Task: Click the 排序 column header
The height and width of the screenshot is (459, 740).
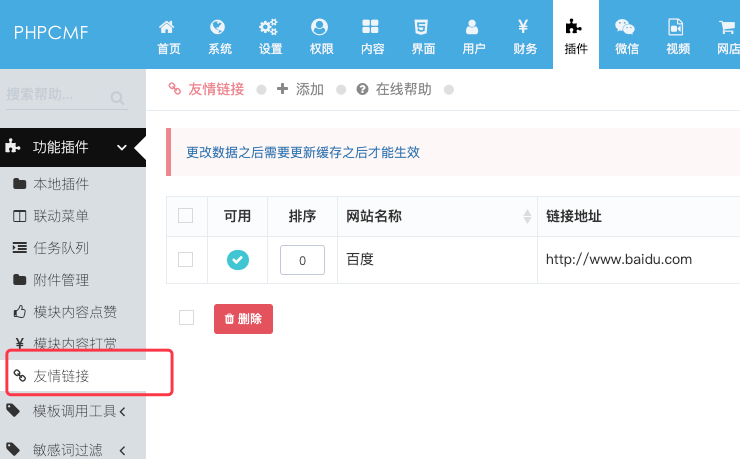Action: (302, 216)
